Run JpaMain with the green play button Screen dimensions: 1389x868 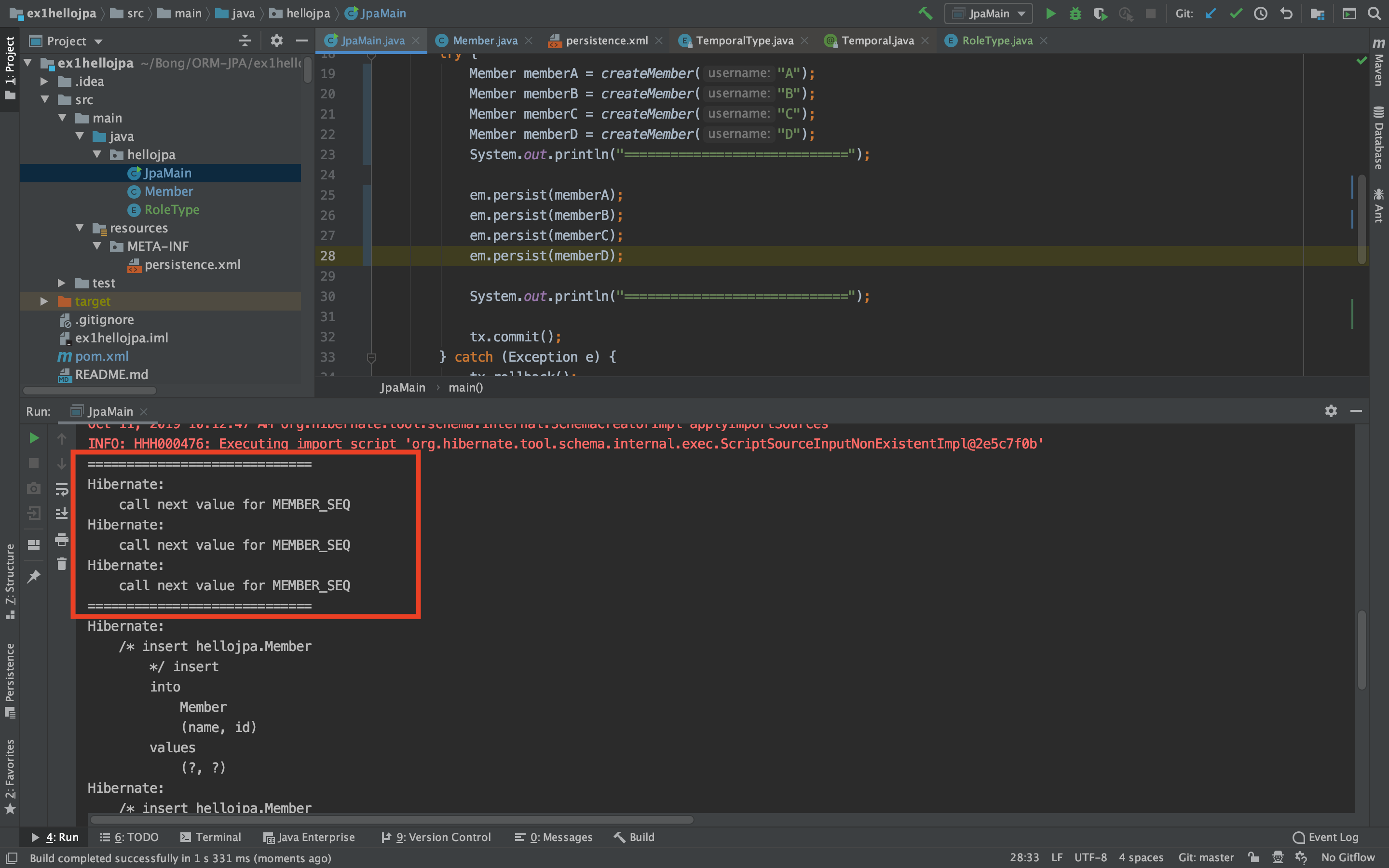point(1050,13)
